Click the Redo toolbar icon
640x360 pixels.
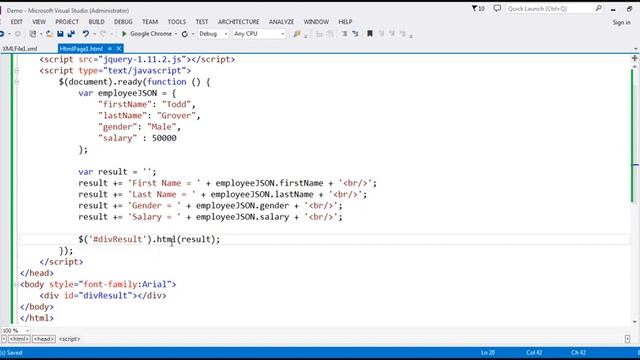[102, 34]
